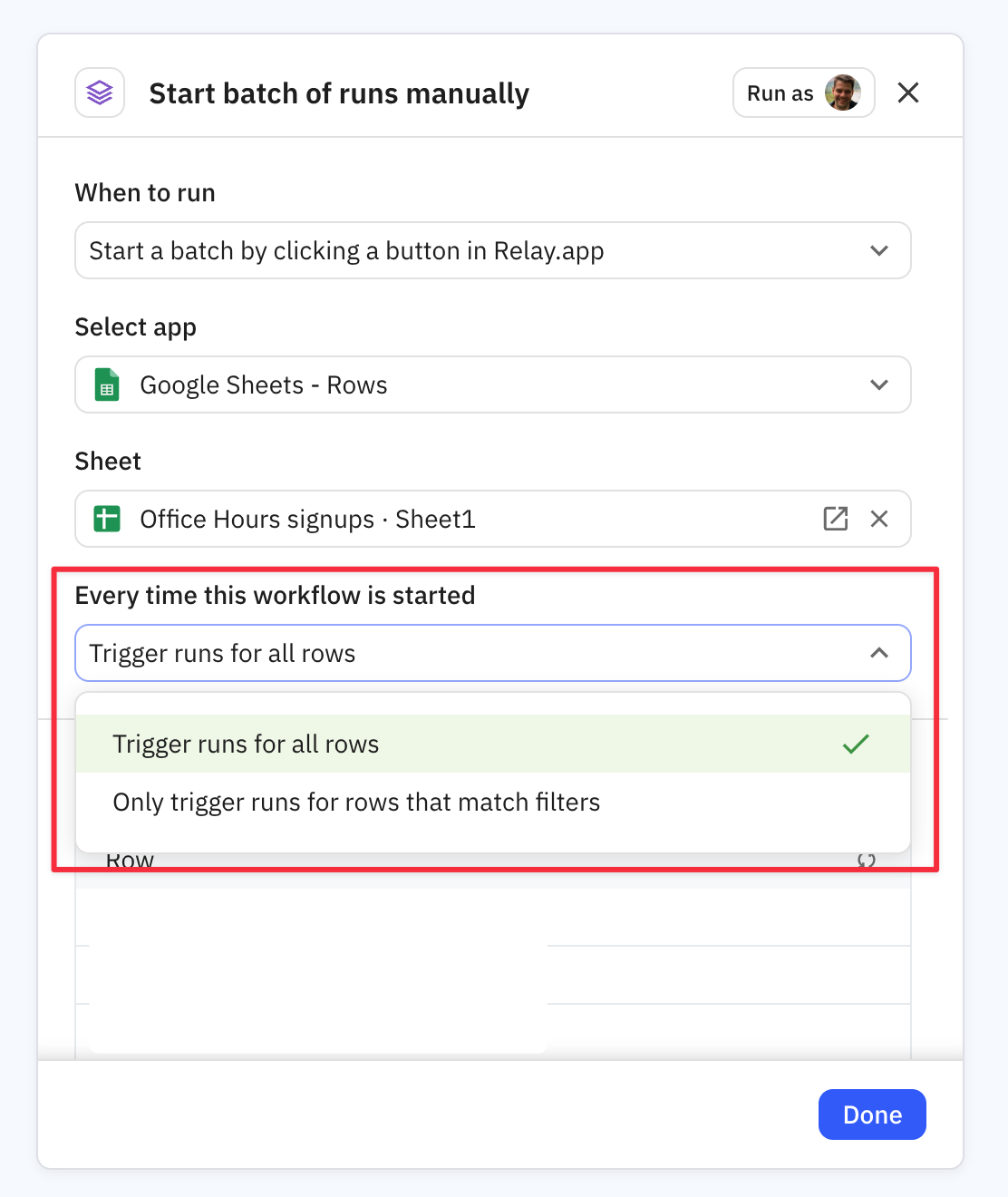Click the user avatar in Run as
The height and width of the screenshot is (1197, 1008).
pyautogui.click(x=843, y=92)
